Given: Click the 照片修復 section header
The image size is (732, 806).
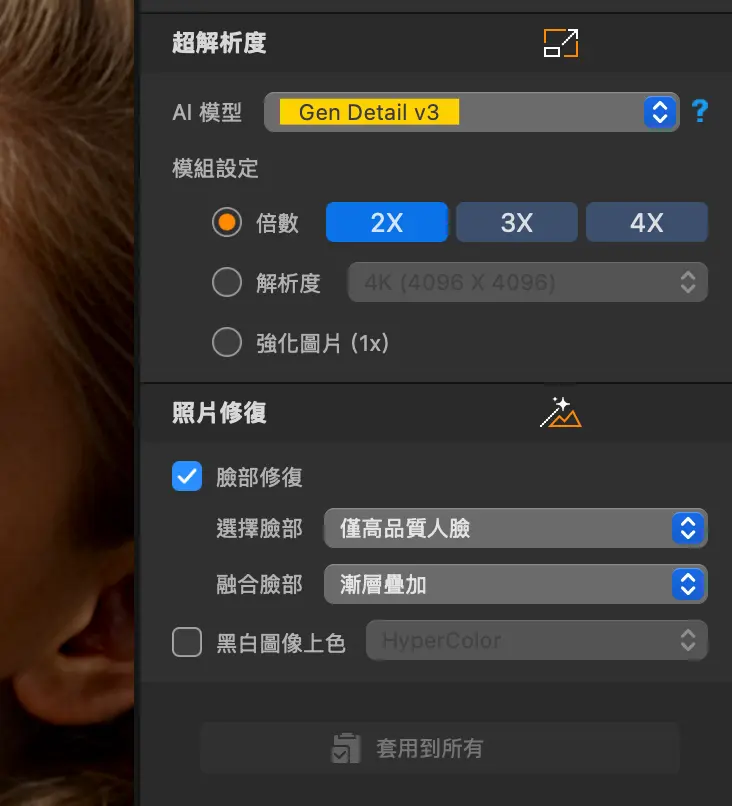Looking at the screenshot, I should coord(220,413).
